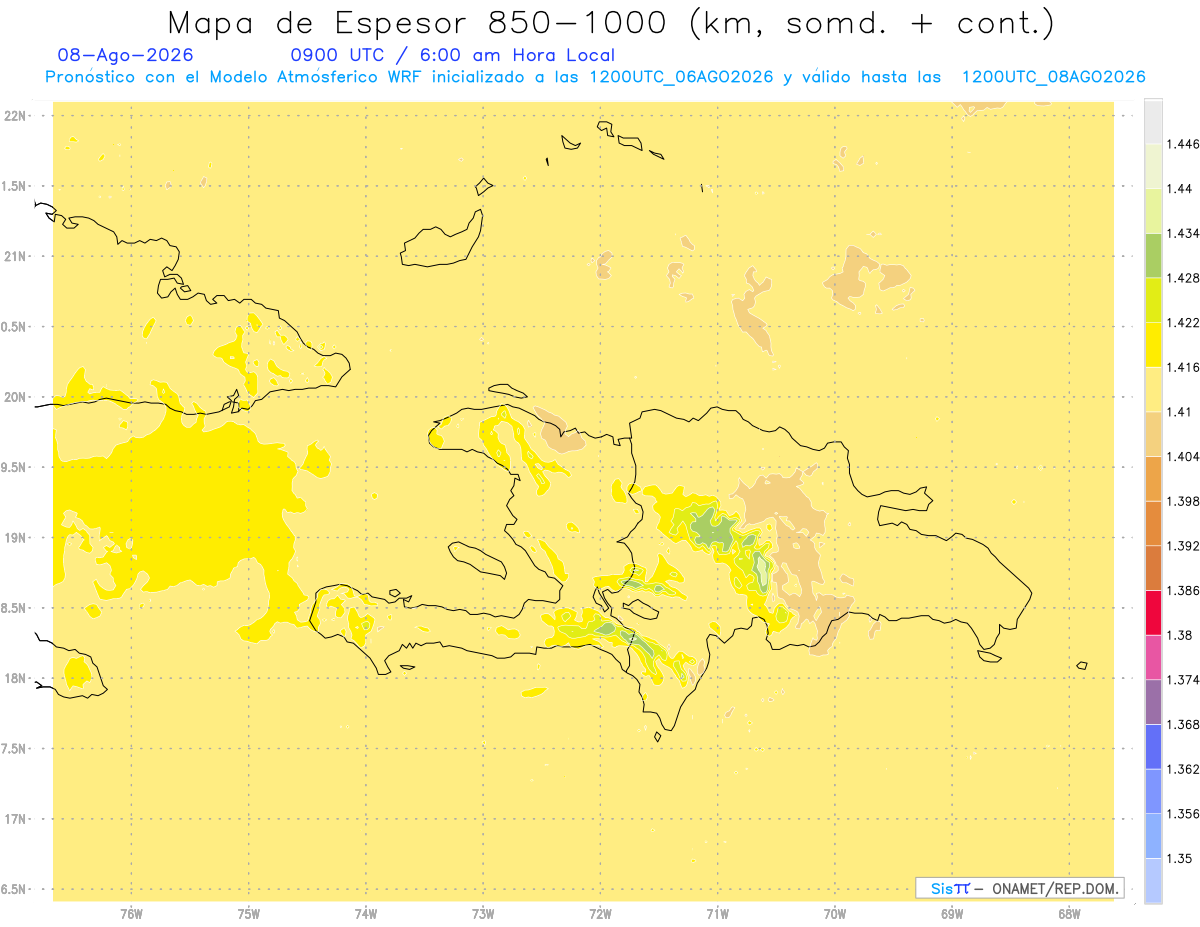
Task: Click the legend value 1.368
Action: [x=1183, y=724]
